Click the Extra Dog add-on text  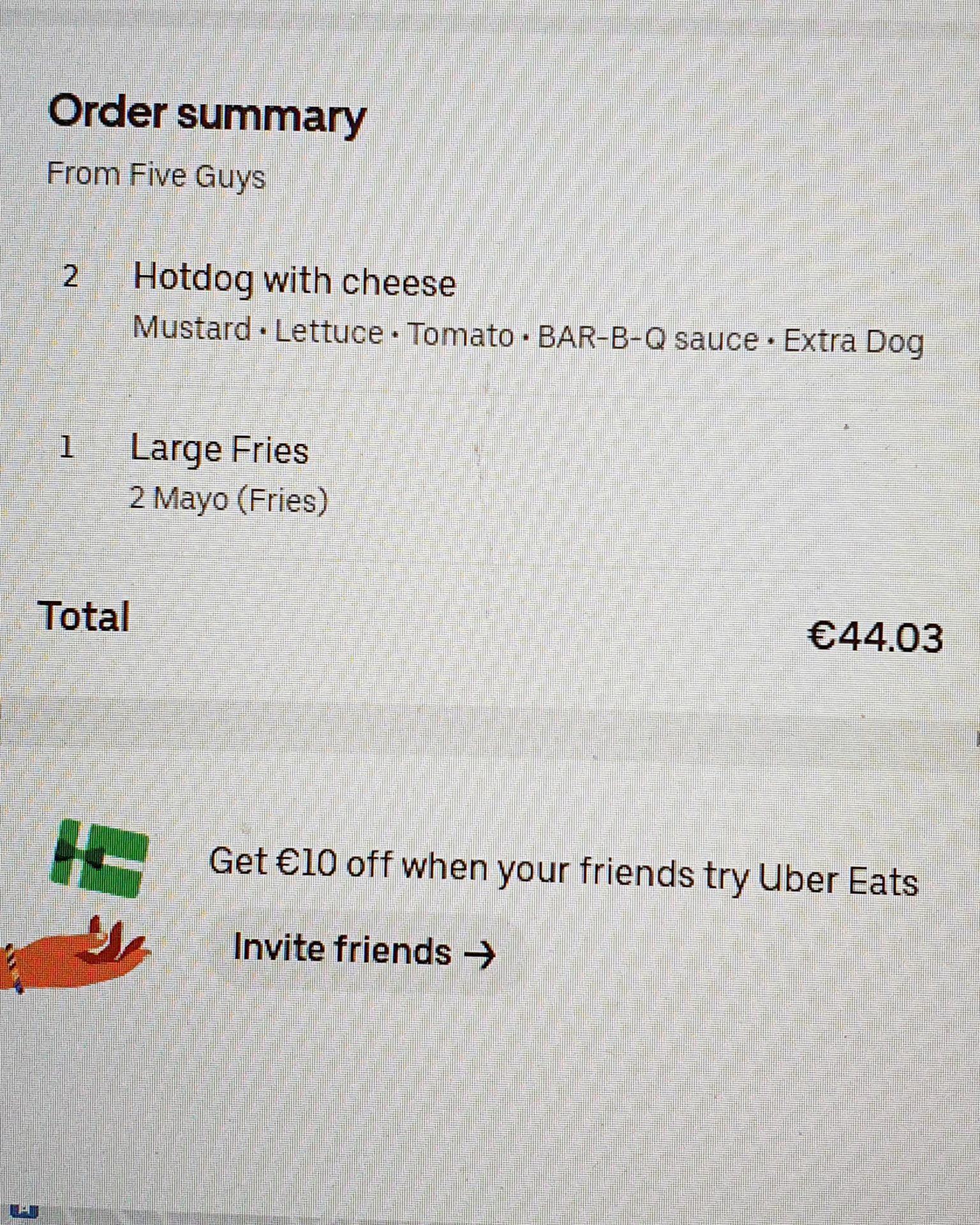pyautogui.click(x=853, y=341)
